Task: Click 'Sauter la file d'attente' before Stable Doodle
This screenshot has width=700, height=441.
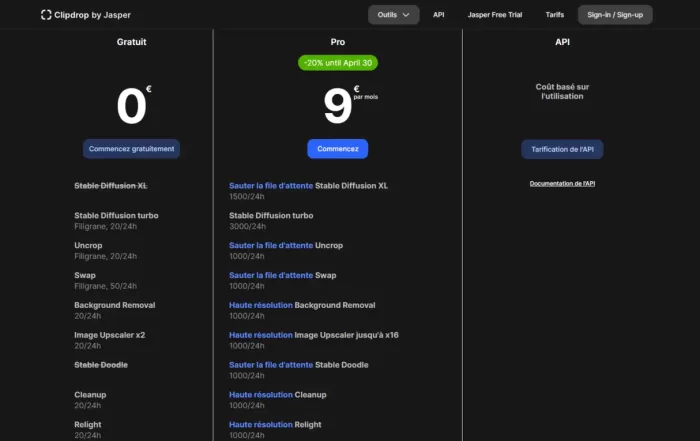Action: click(271, 365)
